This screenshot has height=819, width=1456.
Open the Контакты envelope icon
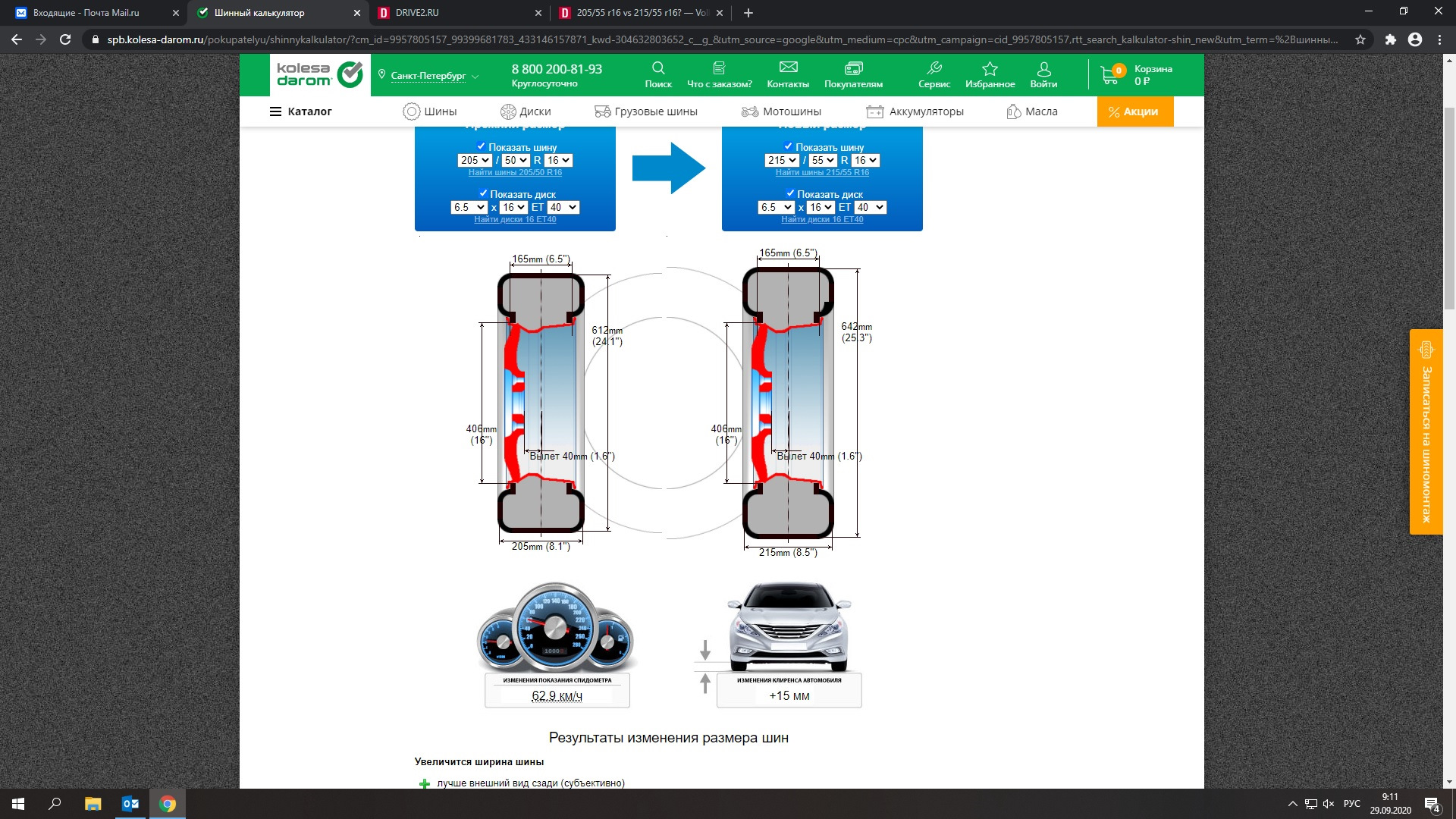click(788, 68)
